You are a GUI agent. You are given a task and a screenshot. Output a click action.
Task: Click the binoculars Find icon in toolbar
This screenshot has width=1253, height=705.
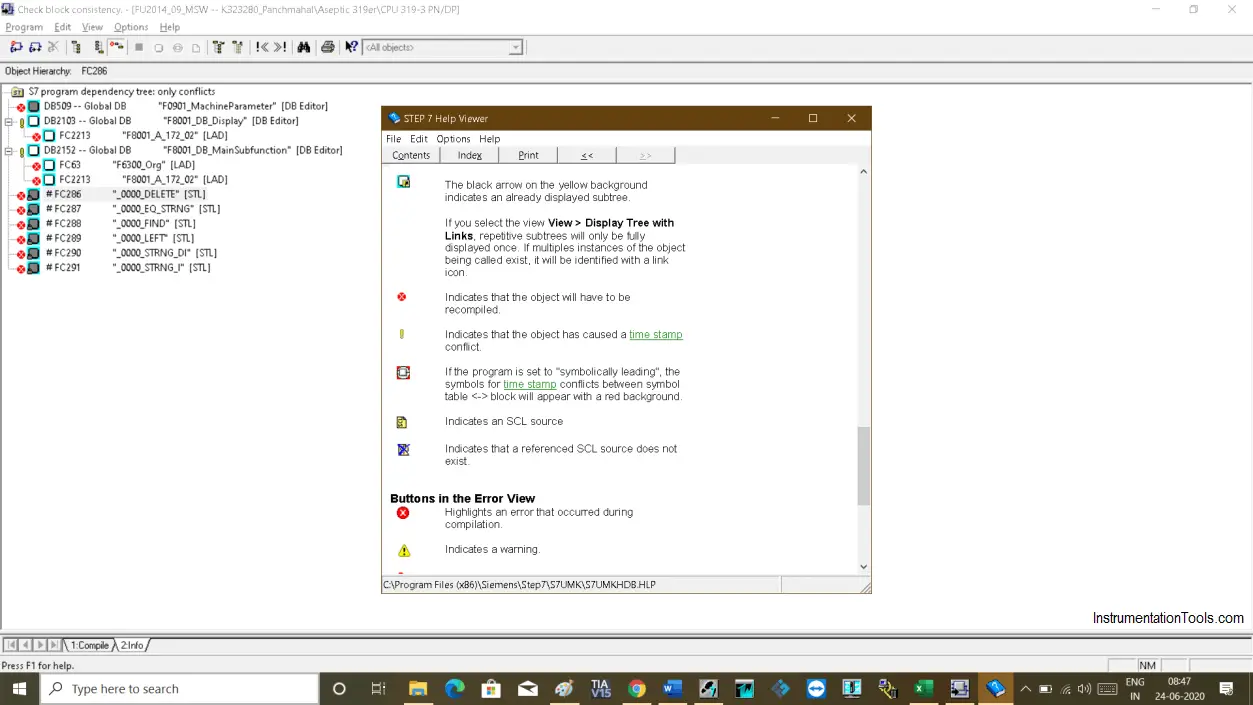[303, 47]
